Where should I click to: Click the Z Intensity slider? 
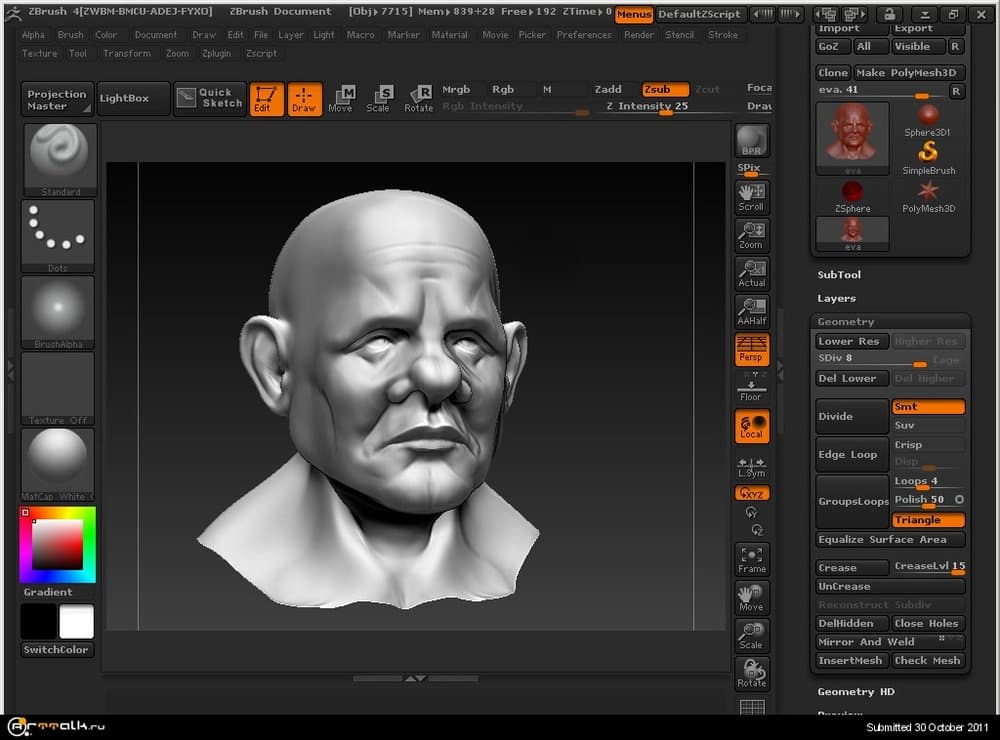[x=647, y=107]
